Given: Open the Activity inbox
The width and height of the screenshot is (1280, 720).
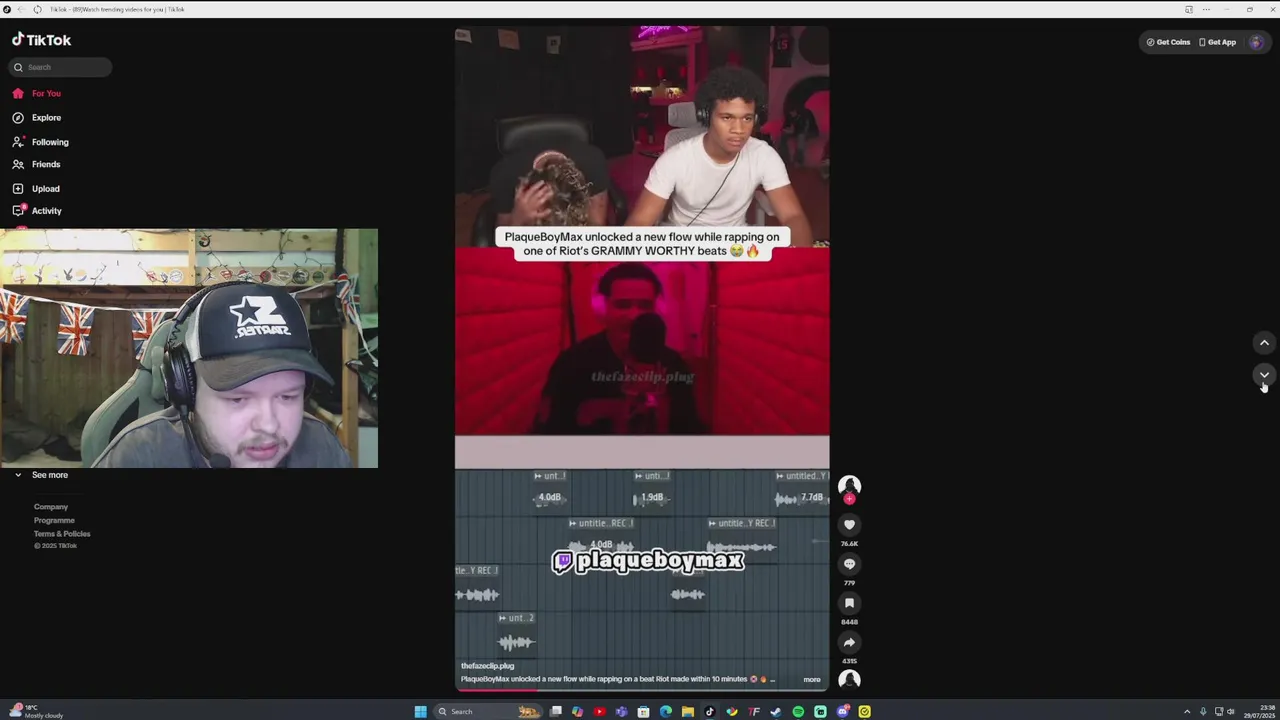Looking at the screenshot, I should click(x=47, y=211).
